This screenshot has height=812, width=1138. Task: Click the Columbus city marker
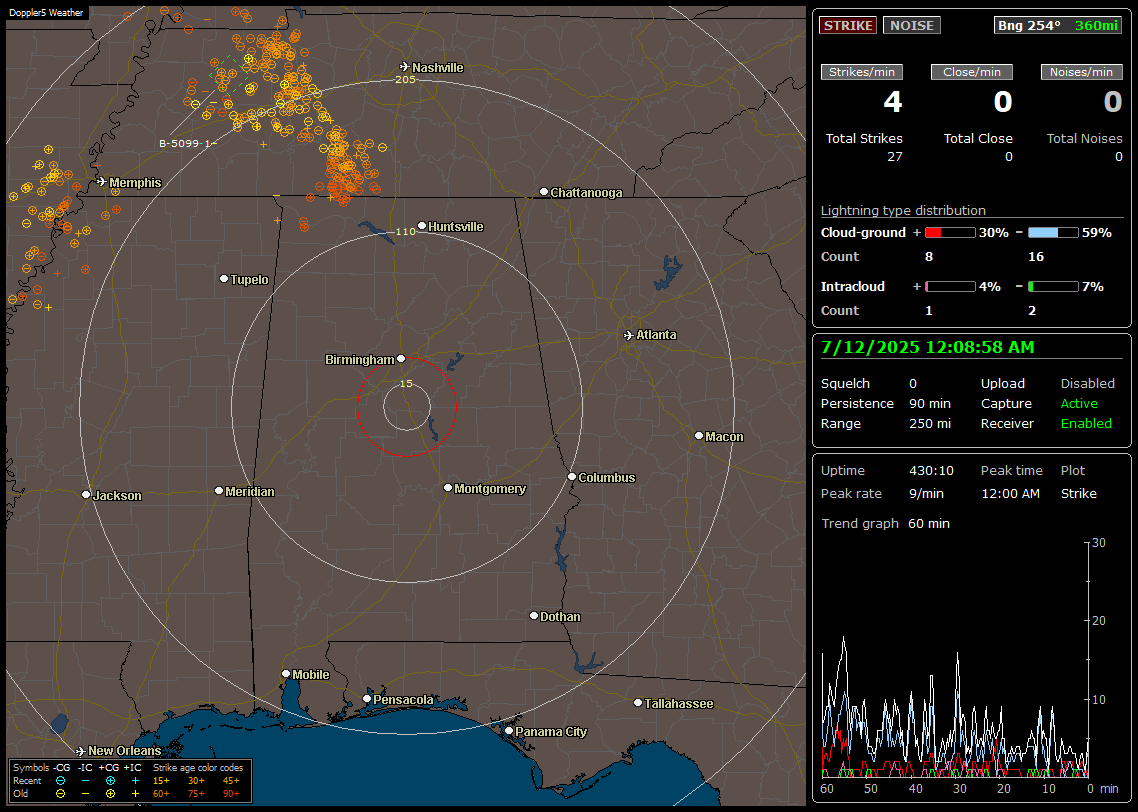[x=572, y=477]
